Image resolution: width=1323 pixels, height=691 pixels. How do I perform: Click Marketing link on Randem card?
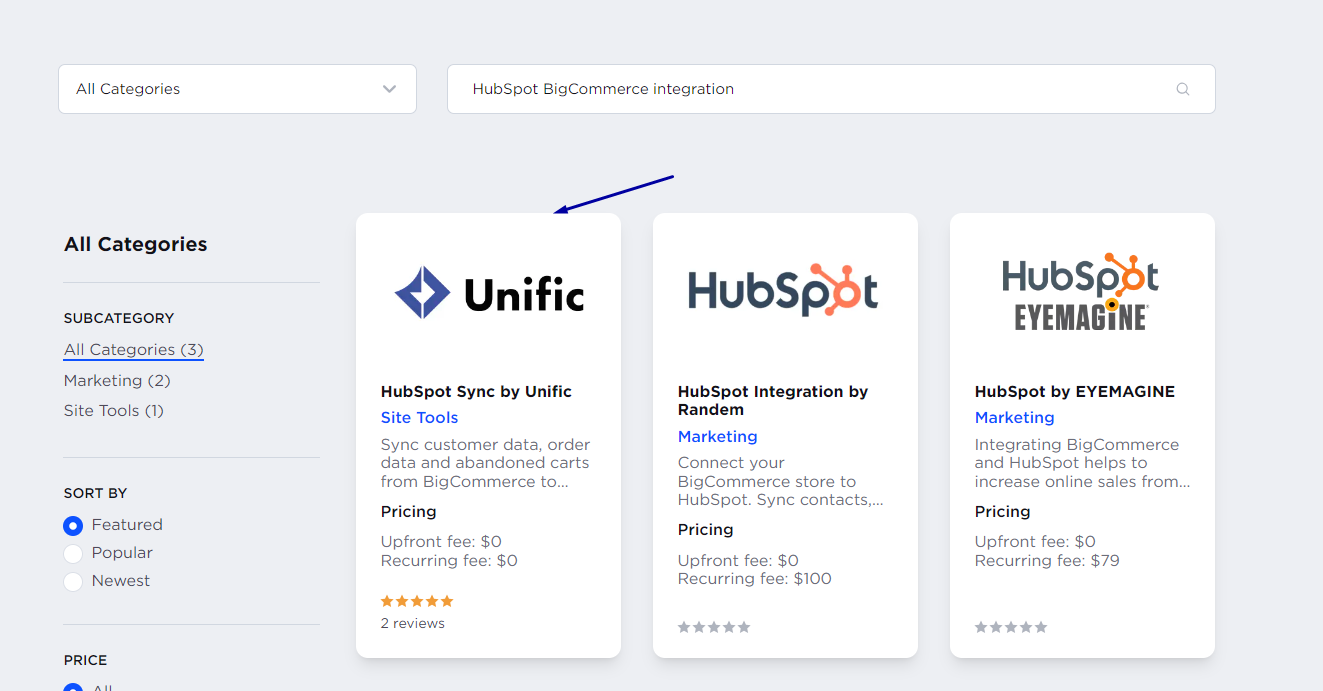[717, 437]
